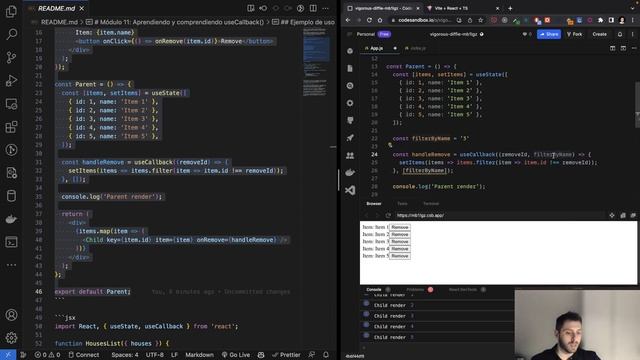The width and height of the screenshot is (640, 360).
Task: Remove Item 1 in the preview
Action: coord(400,227)
